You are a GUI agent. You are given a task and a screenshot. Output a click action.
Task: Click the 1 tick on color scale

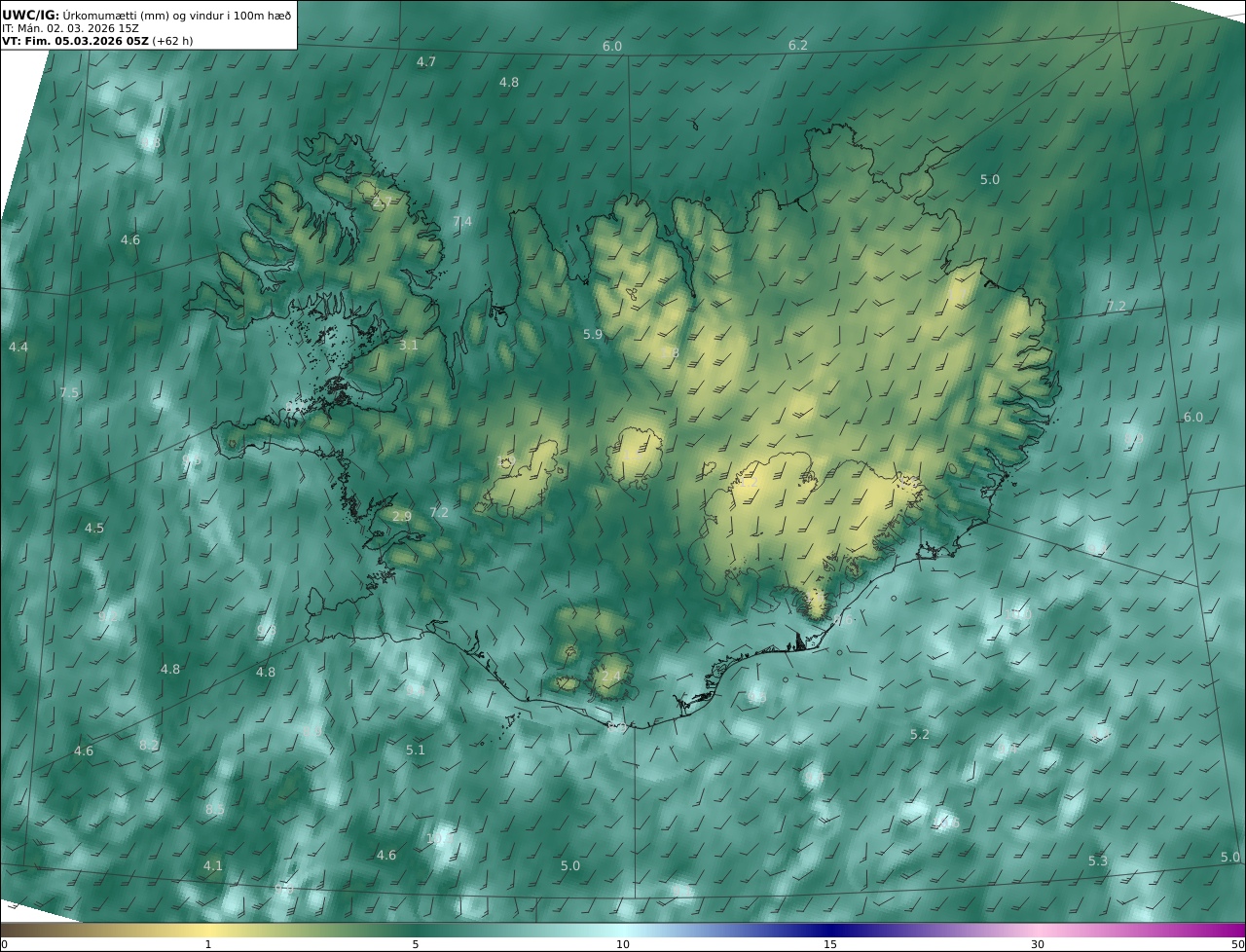pyautogui.click(x=208, y=944)
